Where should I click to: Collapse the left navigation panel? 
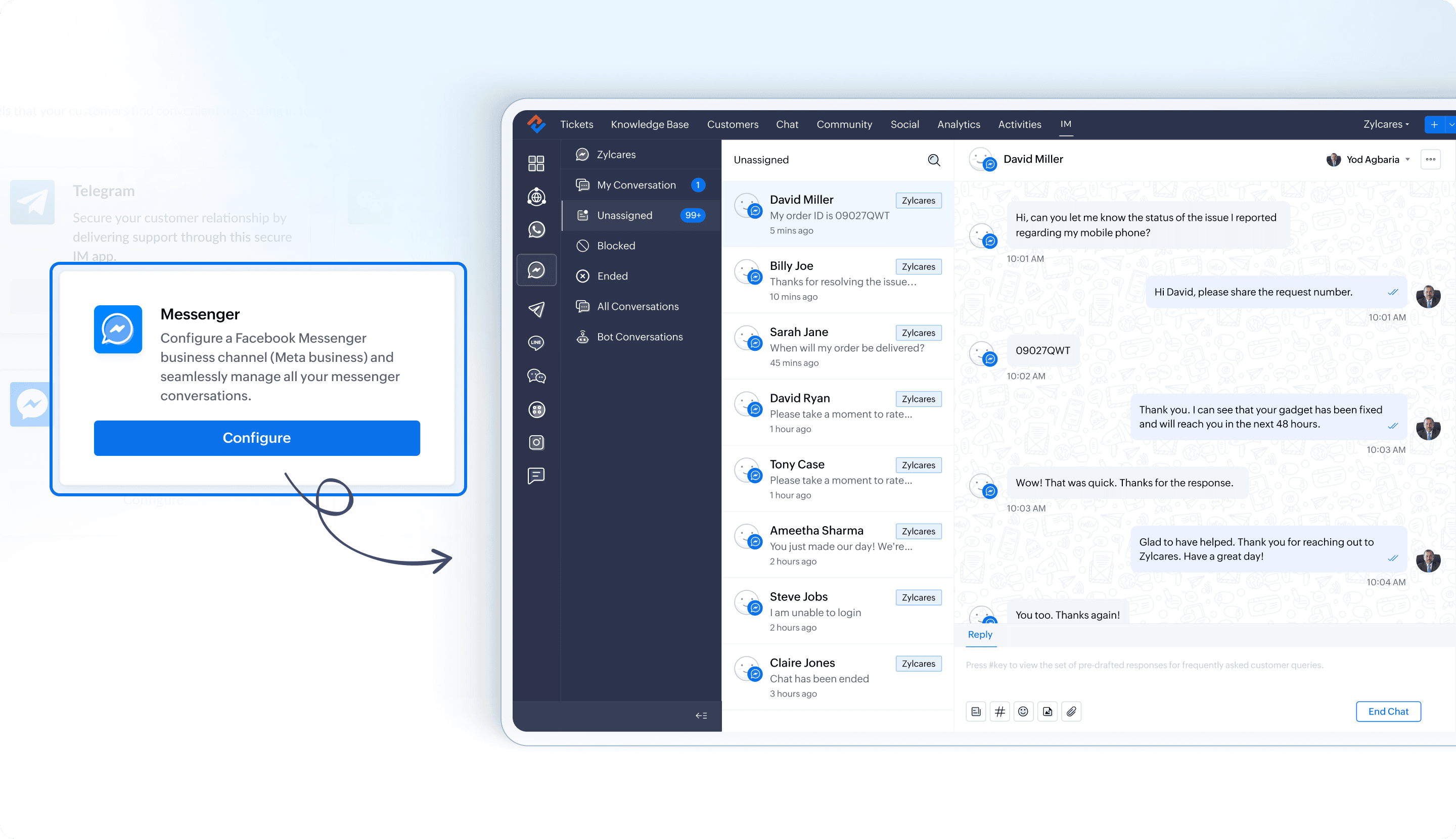[x=701, y=716]
